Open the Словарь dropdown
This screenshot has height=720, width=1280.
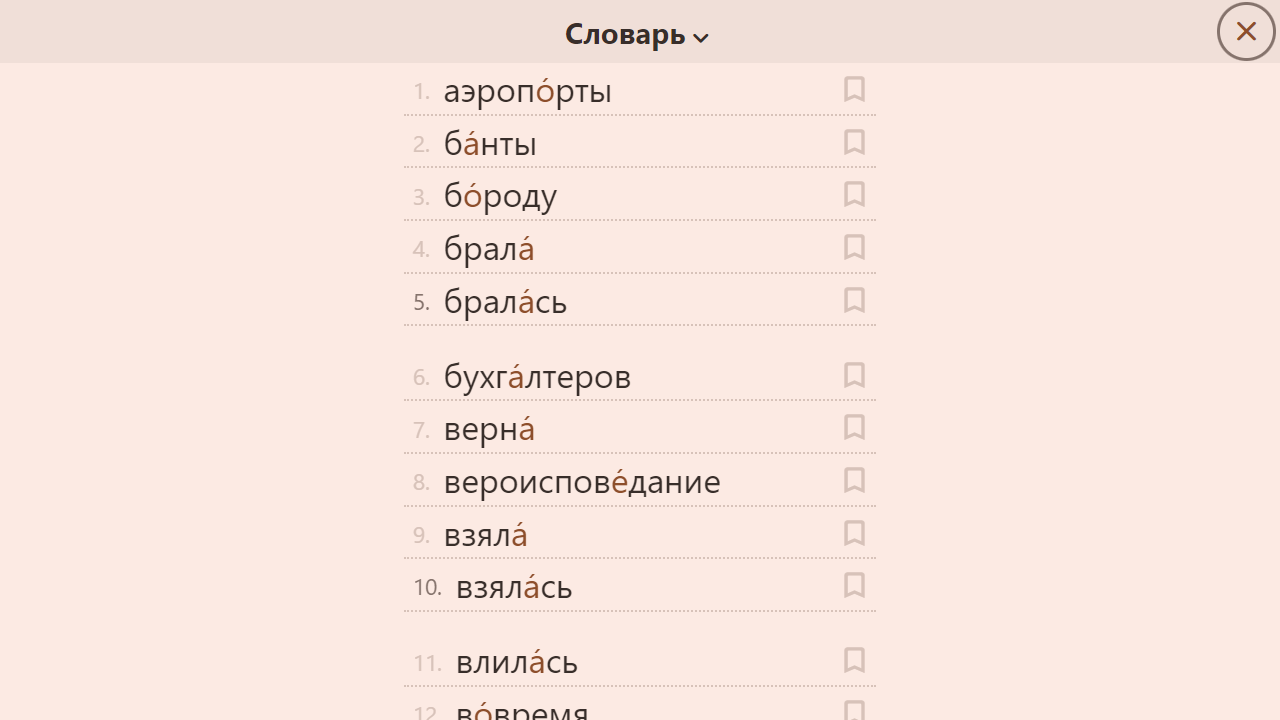[x=636, y=32]
